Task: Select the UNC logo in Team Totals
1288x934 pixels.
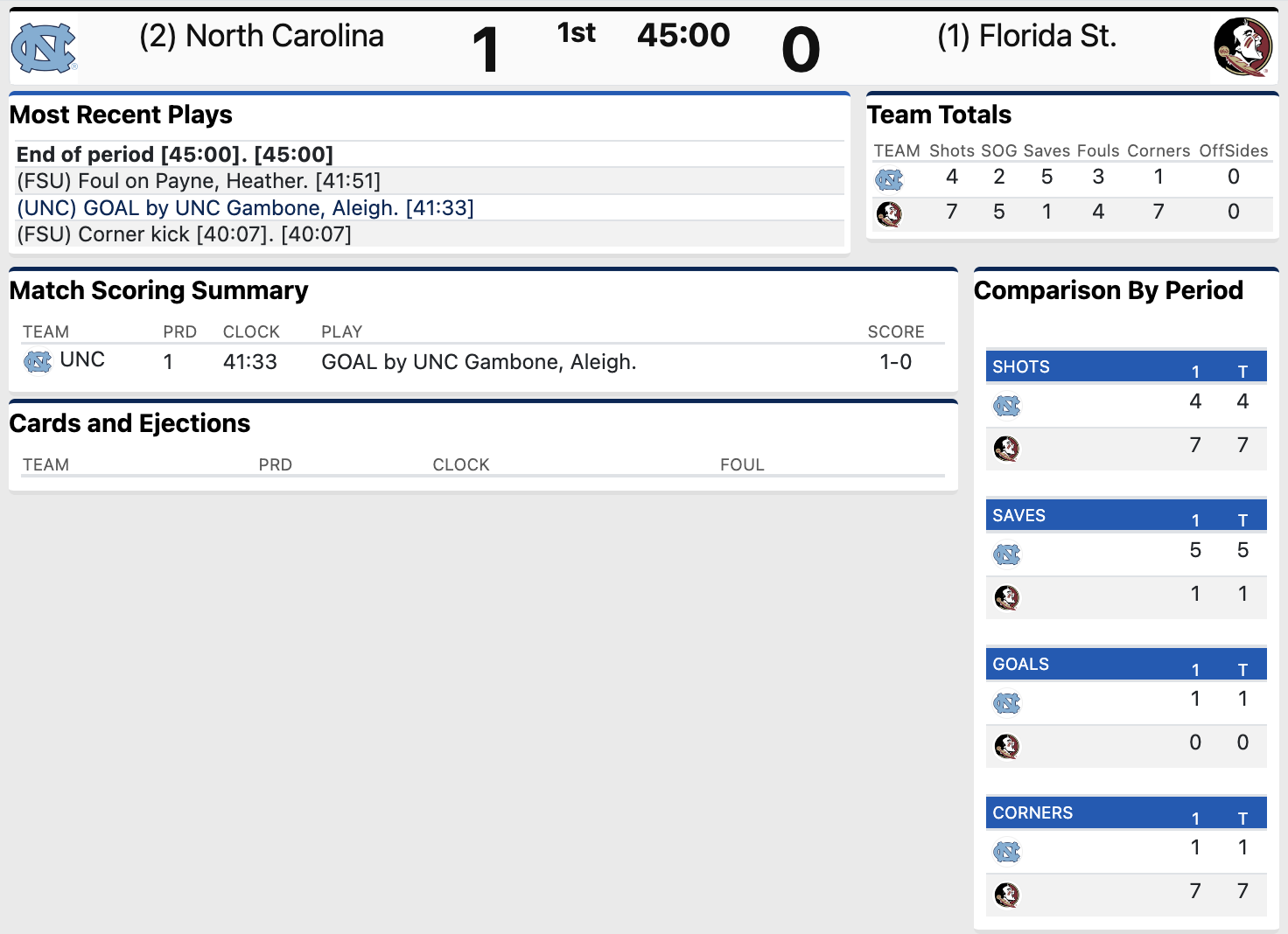Action: [x=889, y=179]
